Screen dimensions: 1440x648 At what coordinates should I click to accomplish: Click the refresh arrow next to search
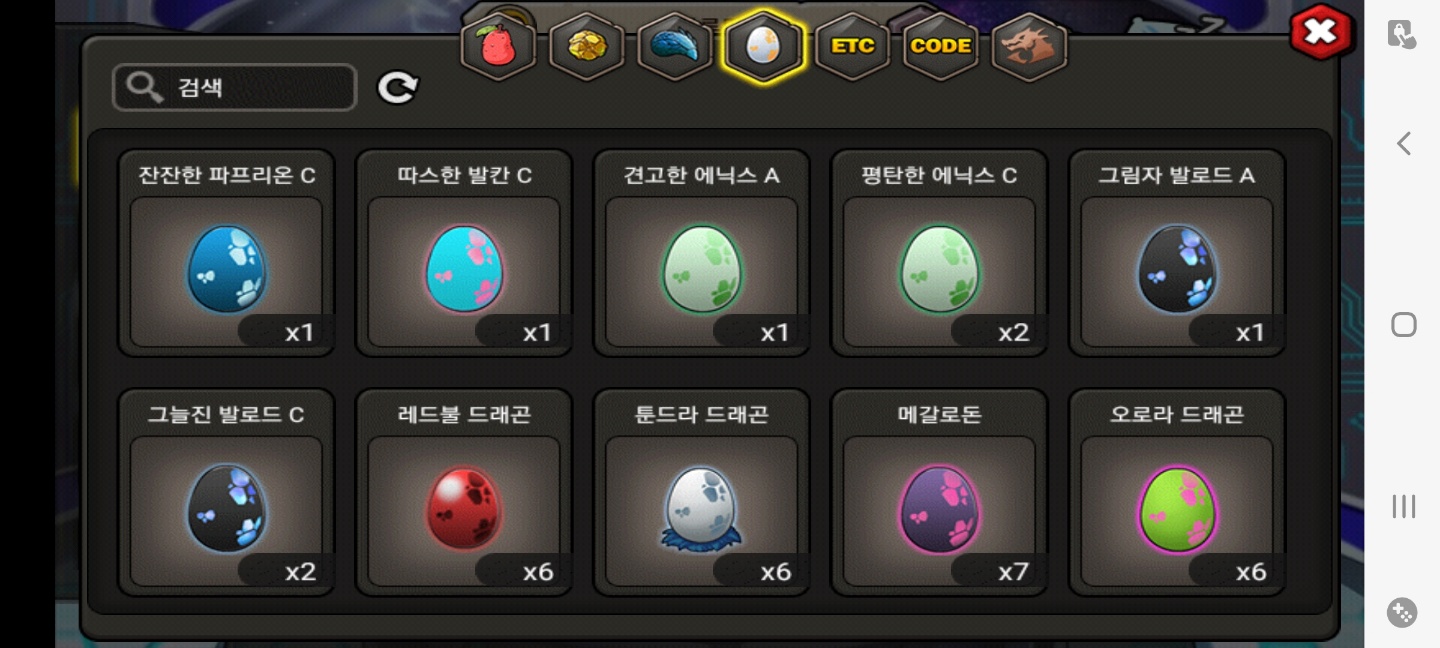pos(398,88)
